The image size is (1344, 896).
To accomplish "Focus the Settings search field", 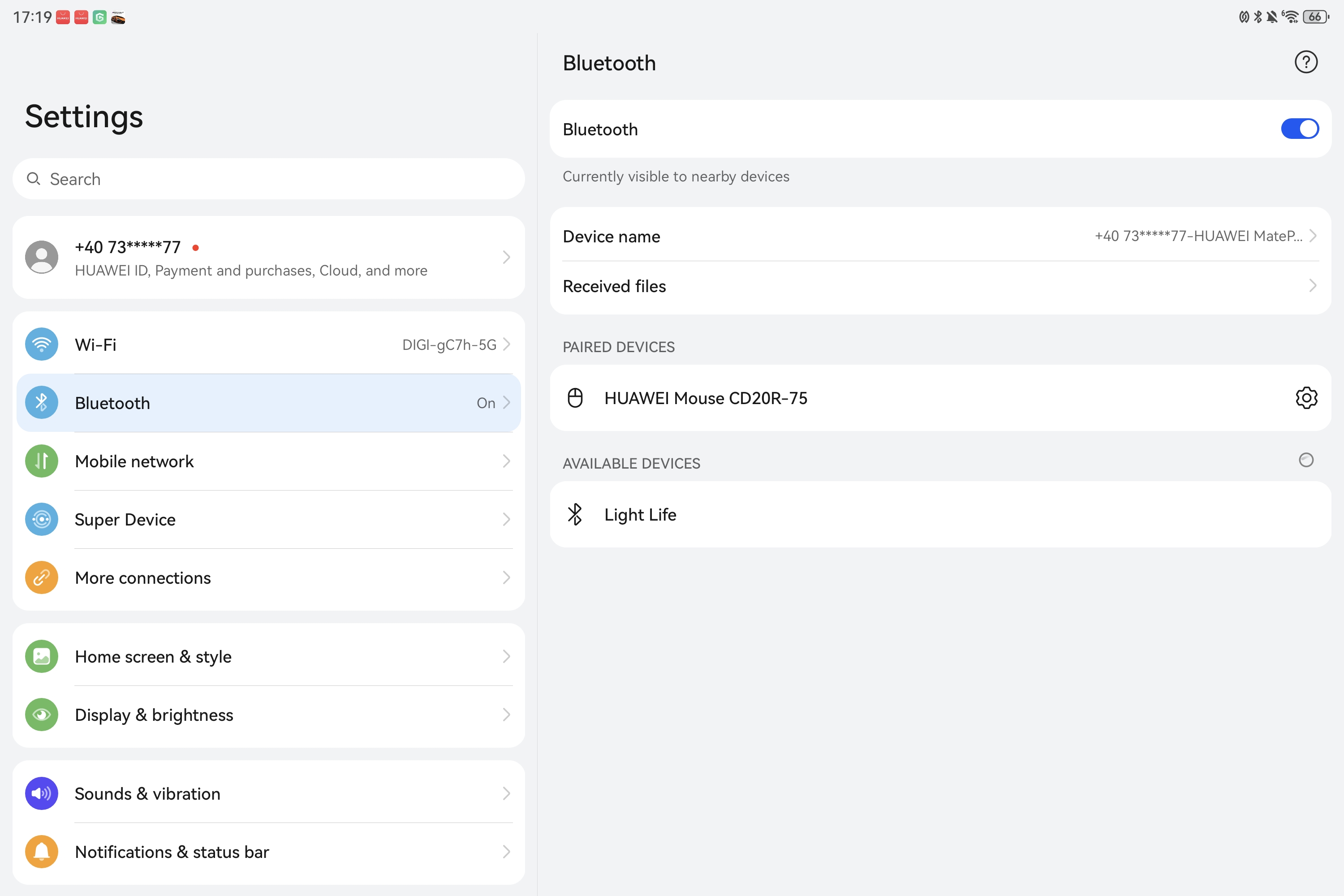I will coord(268,180).
